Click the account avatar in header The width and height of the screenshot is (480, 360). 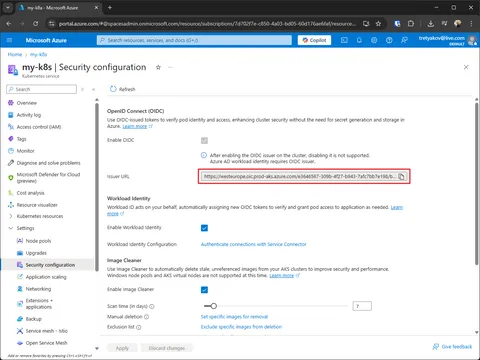pos(472,40)
